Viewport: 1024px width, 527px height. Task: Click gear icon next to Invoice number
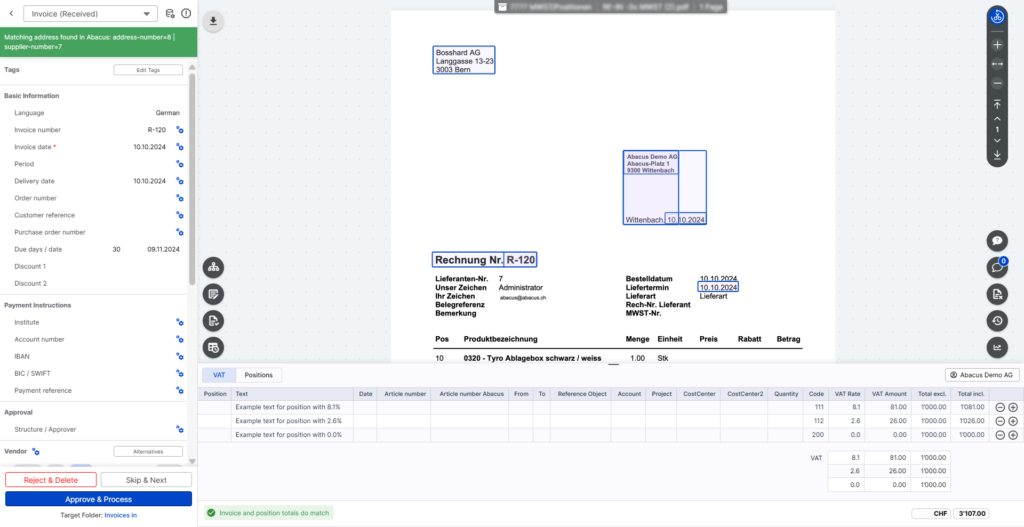point(180,130)
